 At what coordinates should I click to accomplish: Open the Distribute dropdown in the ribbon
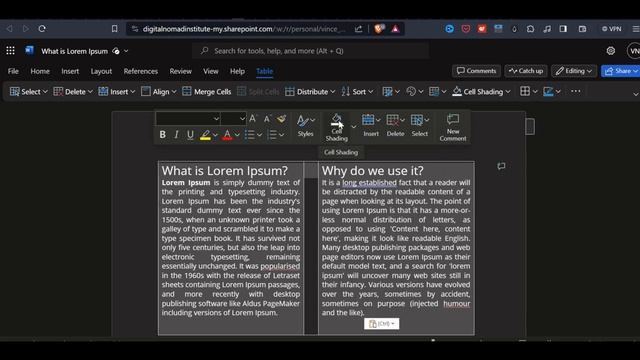point(310,91)
